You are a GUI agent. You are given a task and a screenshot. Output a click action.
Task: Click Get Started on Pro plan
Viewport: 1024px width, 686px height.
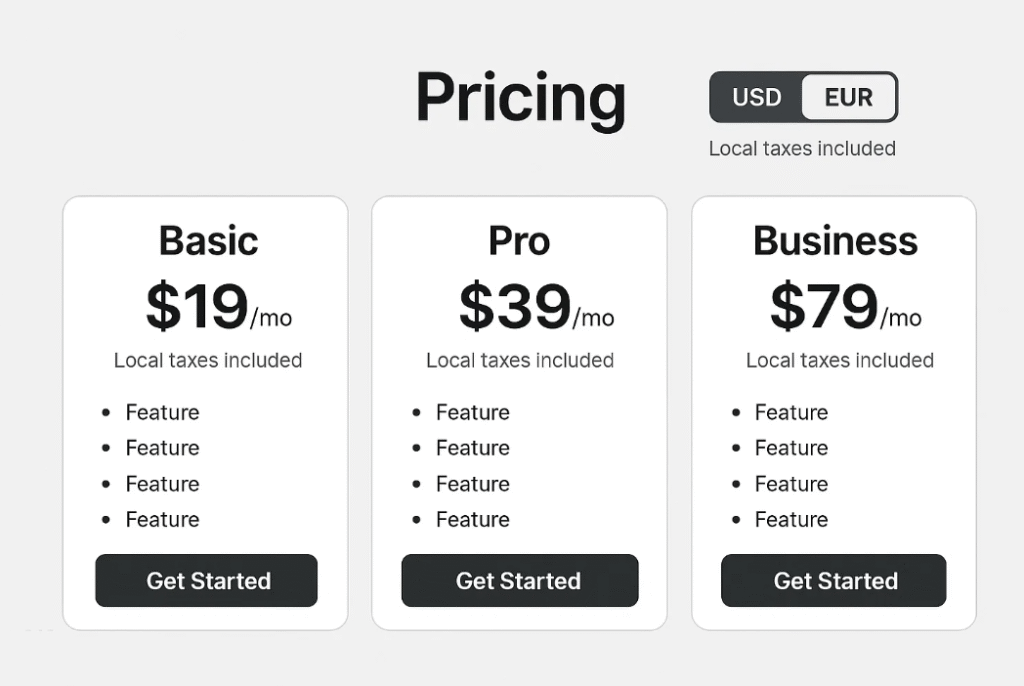click(520, 580)
